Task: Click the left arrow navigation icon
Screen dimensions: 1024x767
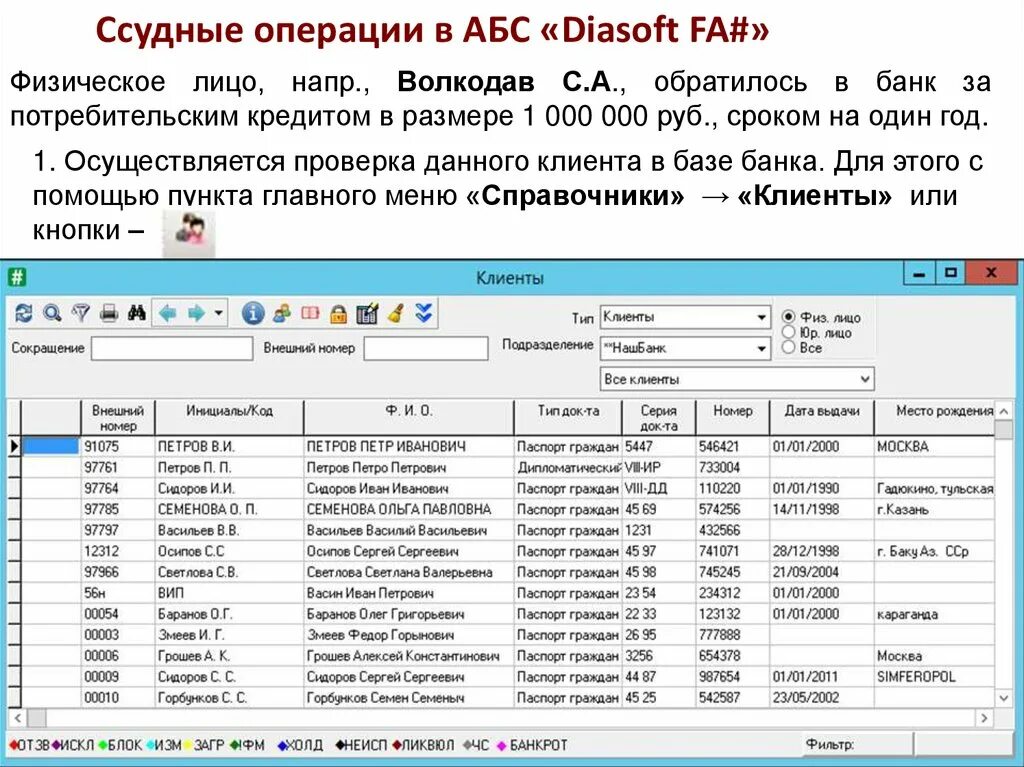Action: click(168, 314)
